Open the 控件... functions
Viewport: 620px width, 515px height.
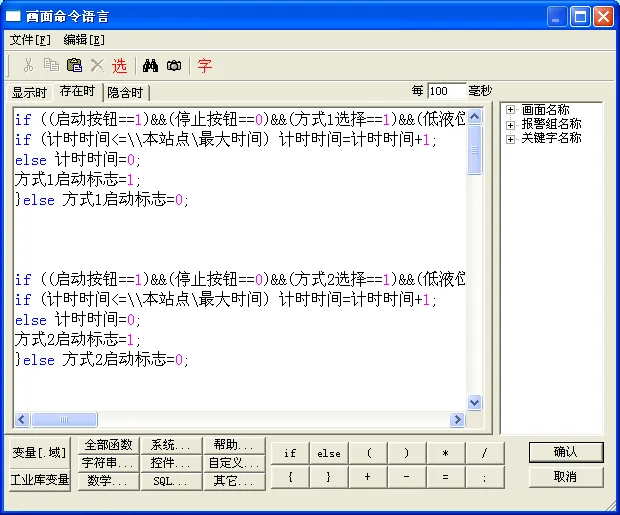click(x=171, y=463)
